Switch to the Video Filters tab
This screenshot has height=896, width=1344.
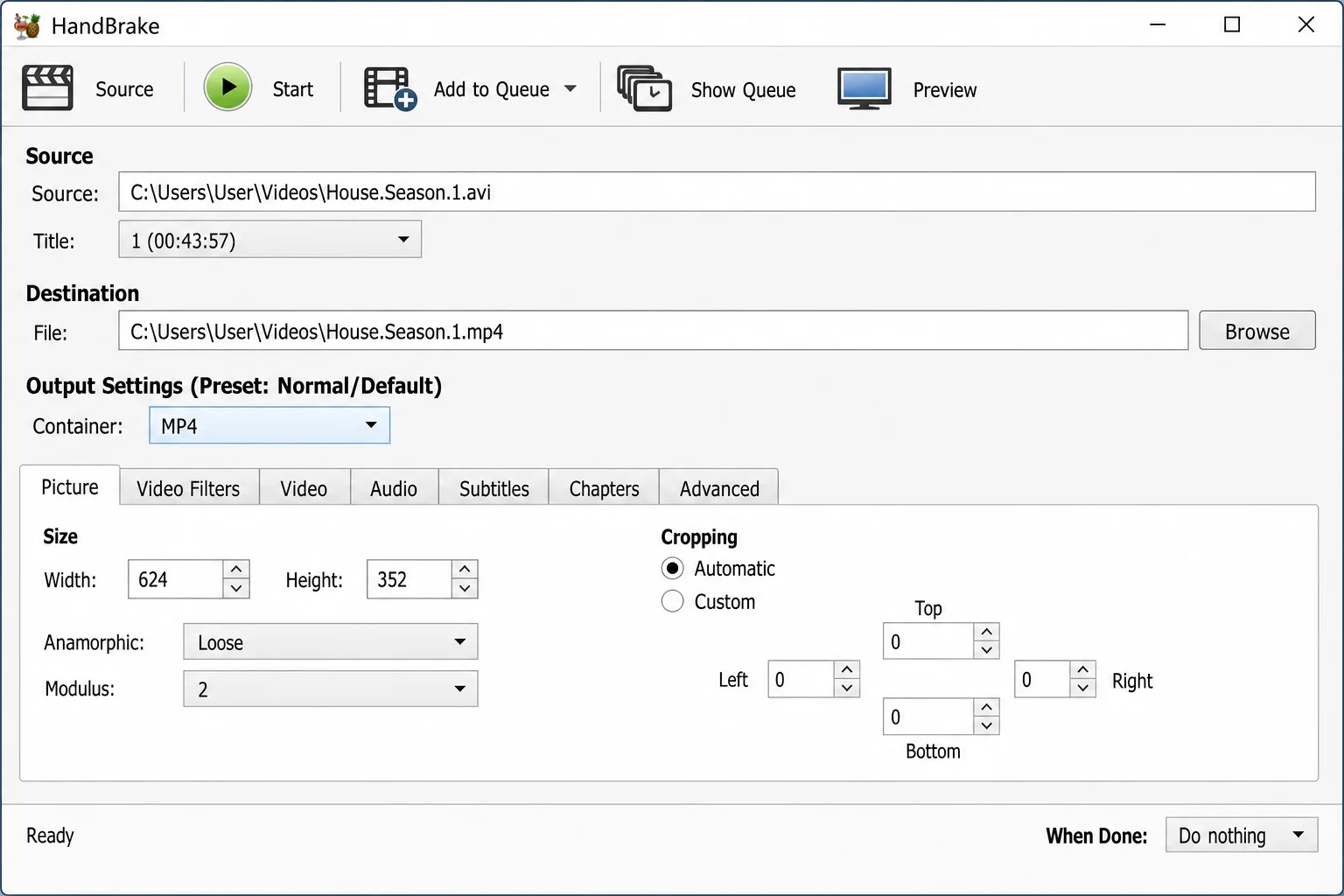[x=188, y=488]
